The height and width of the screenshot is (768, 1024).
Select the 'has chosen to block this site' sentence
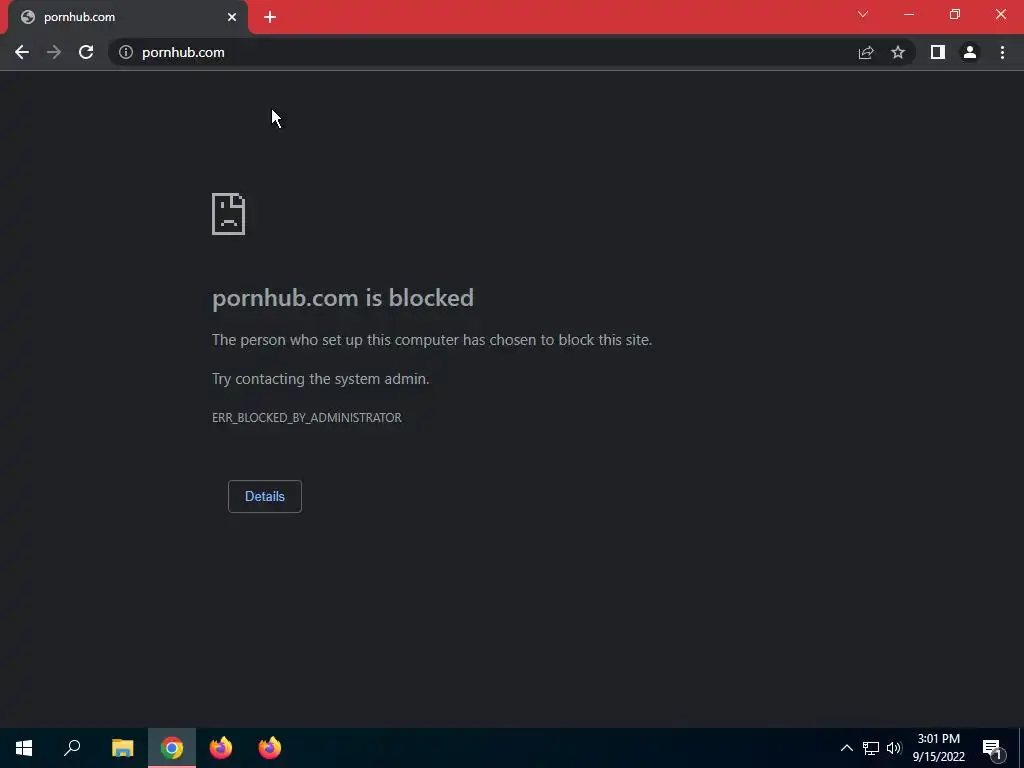(x=432, y=340)
